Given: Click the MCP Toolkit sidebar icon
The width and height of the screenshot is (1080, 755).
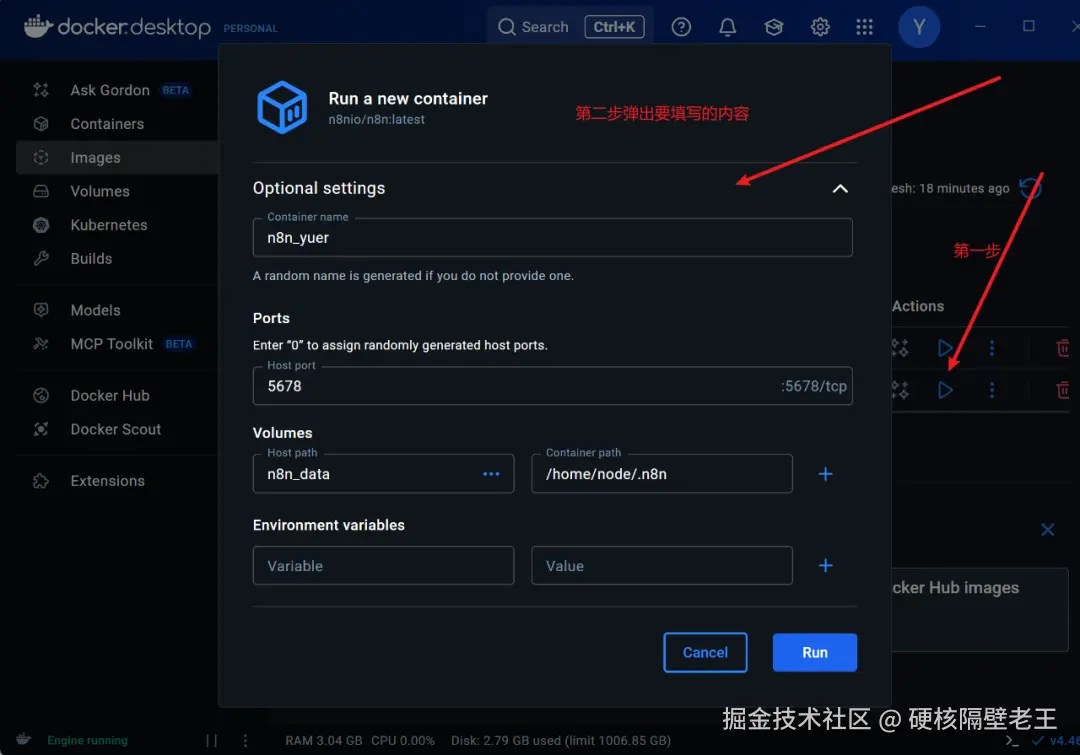Looking at the screenshot, I should point(41,344).
